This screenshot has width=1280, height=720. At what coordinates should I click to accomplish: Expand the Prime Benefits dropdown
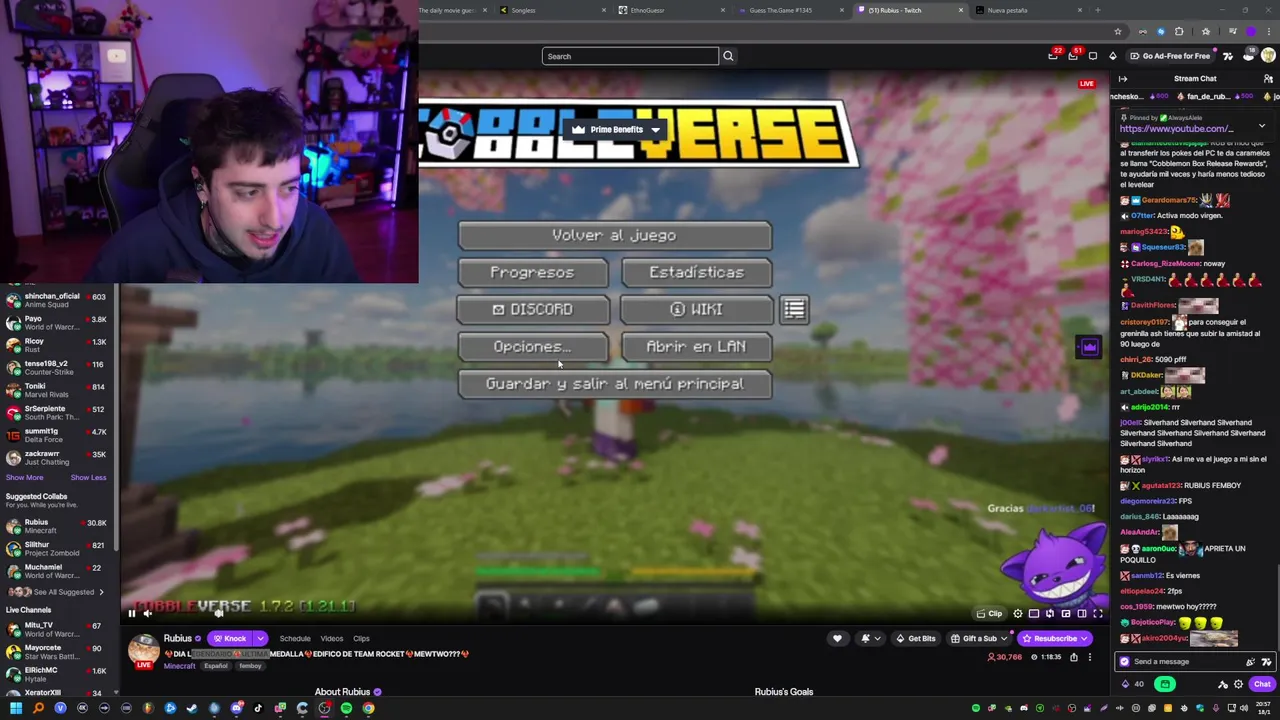point(617,129)
